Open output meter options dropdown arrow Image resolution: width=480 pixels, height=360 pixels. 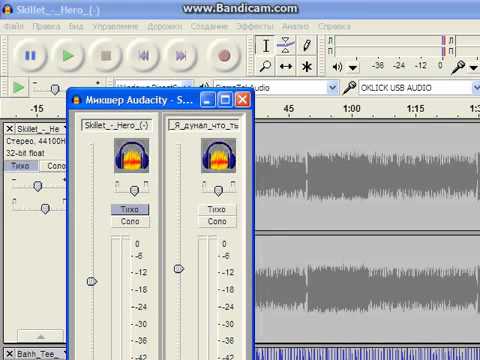pos(353,68)
